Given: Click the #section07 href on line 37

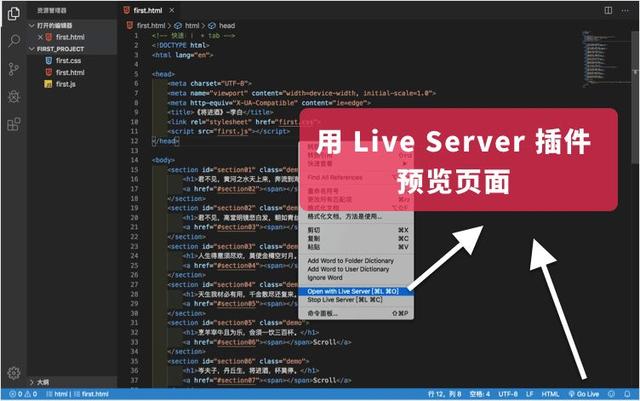Looking at the screenshot, I should (236, 380).
